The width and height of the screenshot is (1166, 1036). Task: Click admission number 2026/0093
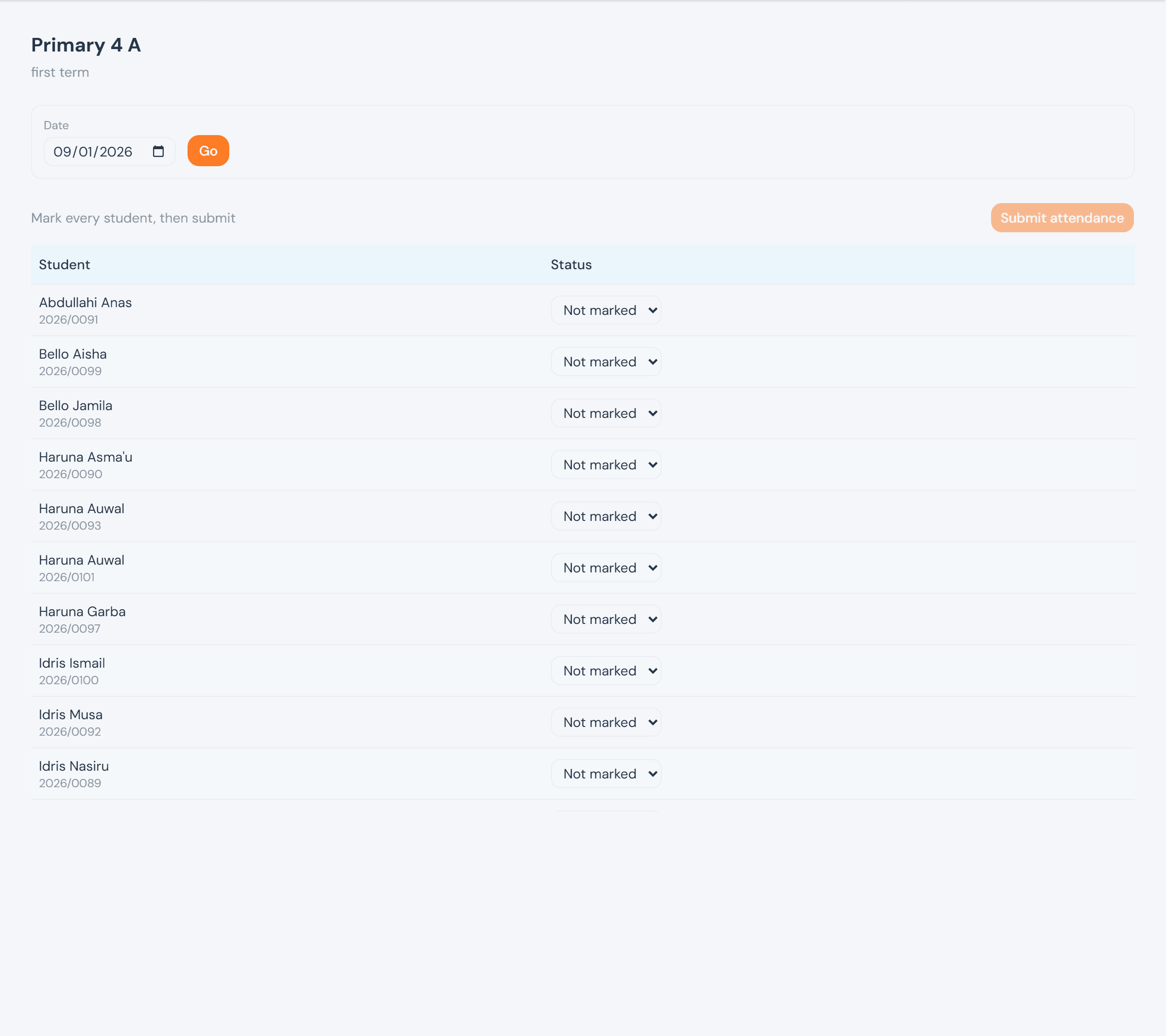tap(70, 525)
